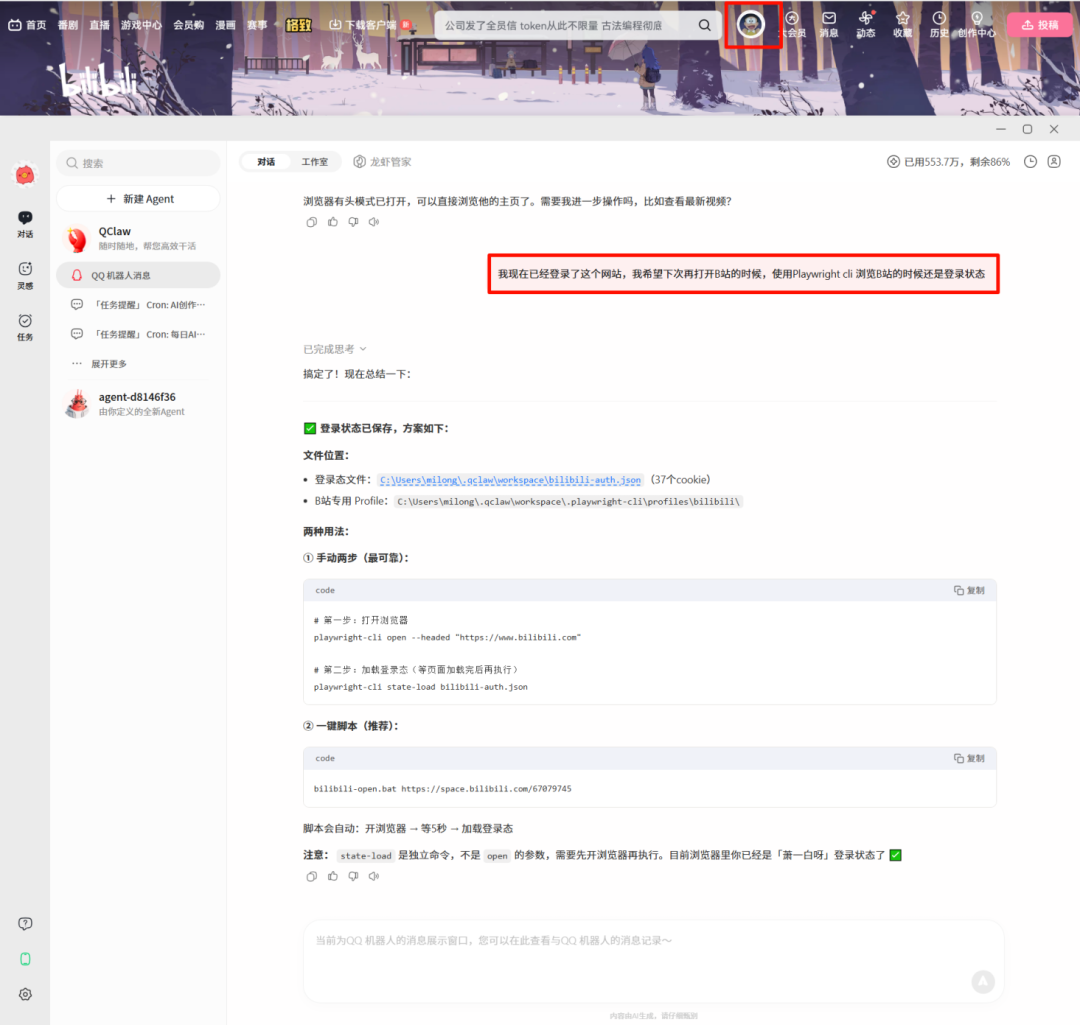Open Bilibili 首页 from the header
The width and height of the screenshot is (1080, 1025).
click(x=28, y=25)
